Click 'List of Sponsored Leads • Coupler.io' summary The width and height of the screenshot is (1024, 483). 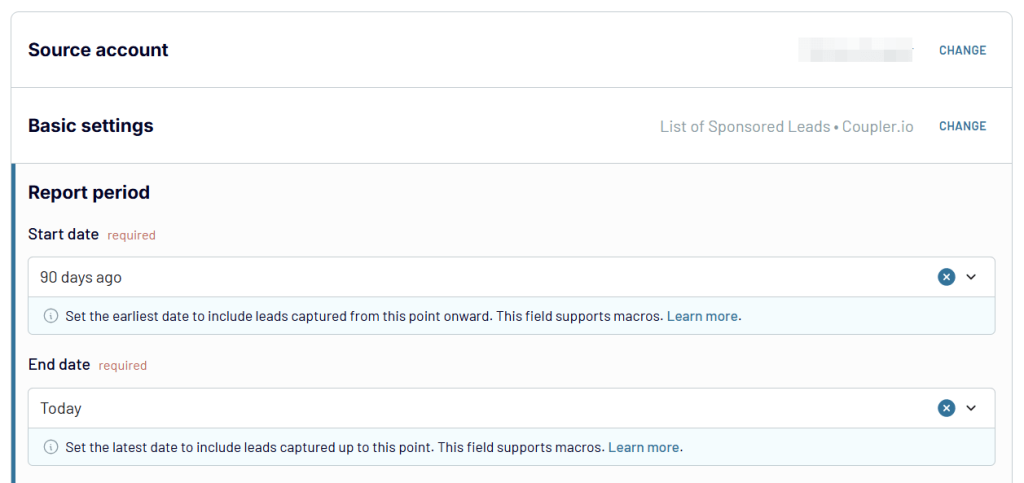[786, 127]
